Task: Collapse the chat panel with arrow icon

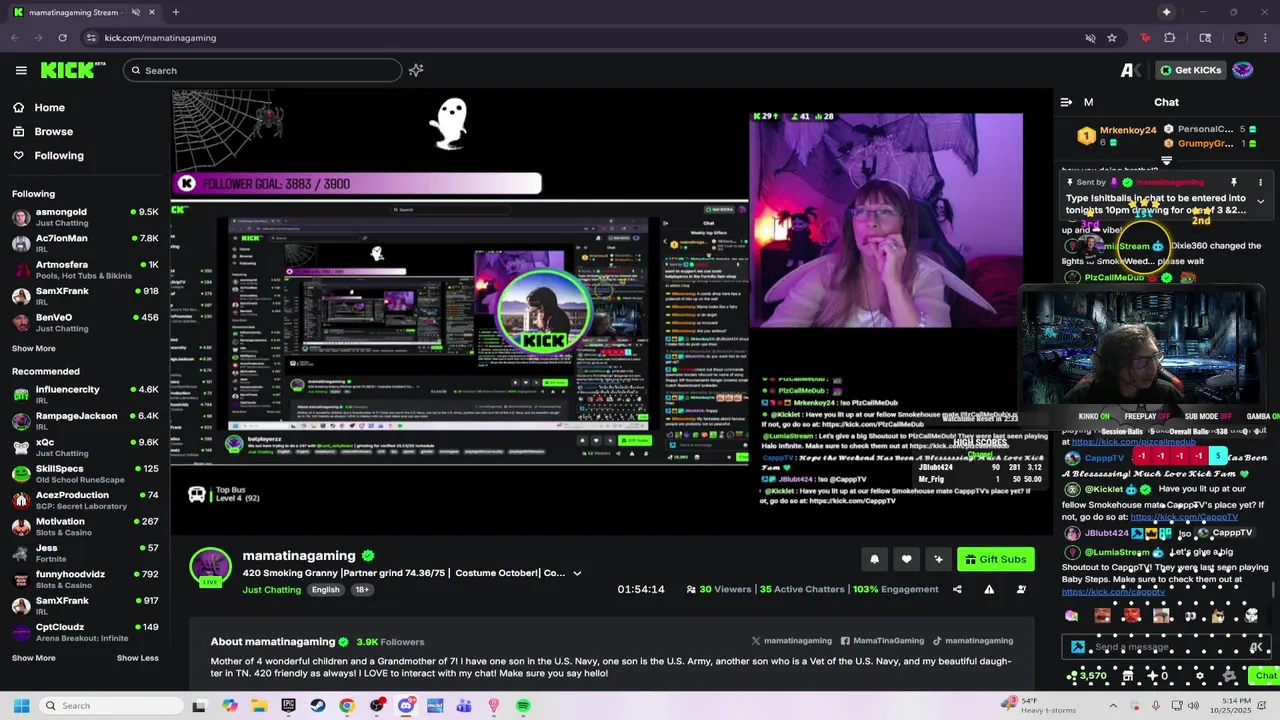Action: tap(1066, 102)
